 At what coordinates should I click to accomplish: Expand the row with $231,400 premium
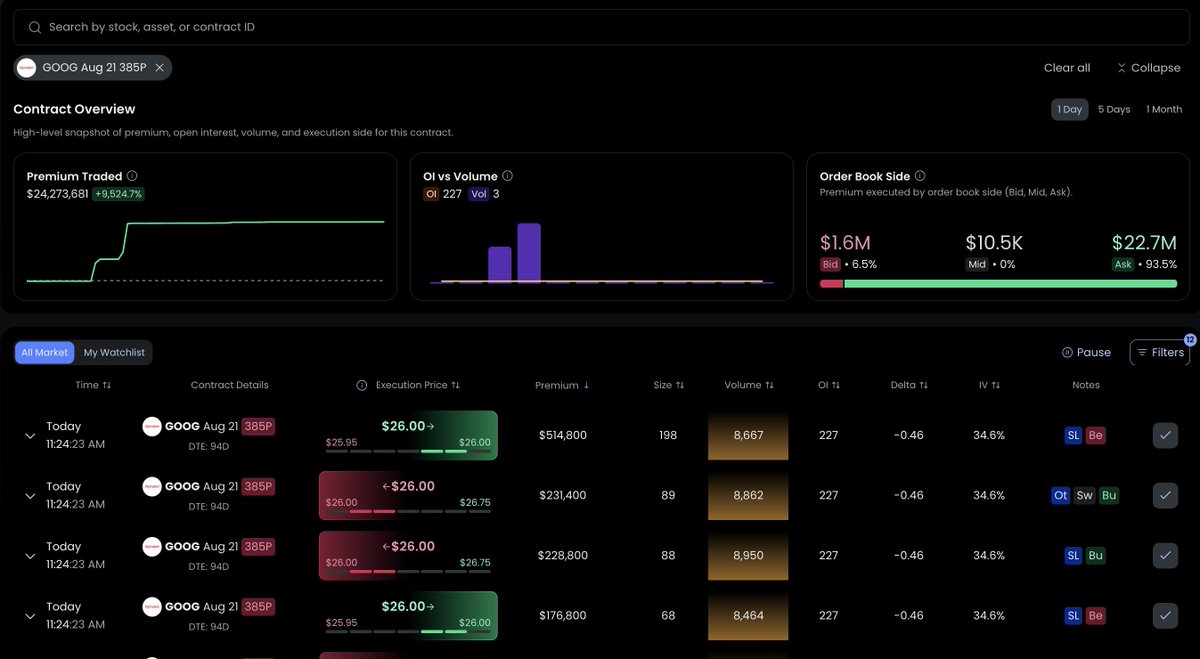[x=30, y=495]
